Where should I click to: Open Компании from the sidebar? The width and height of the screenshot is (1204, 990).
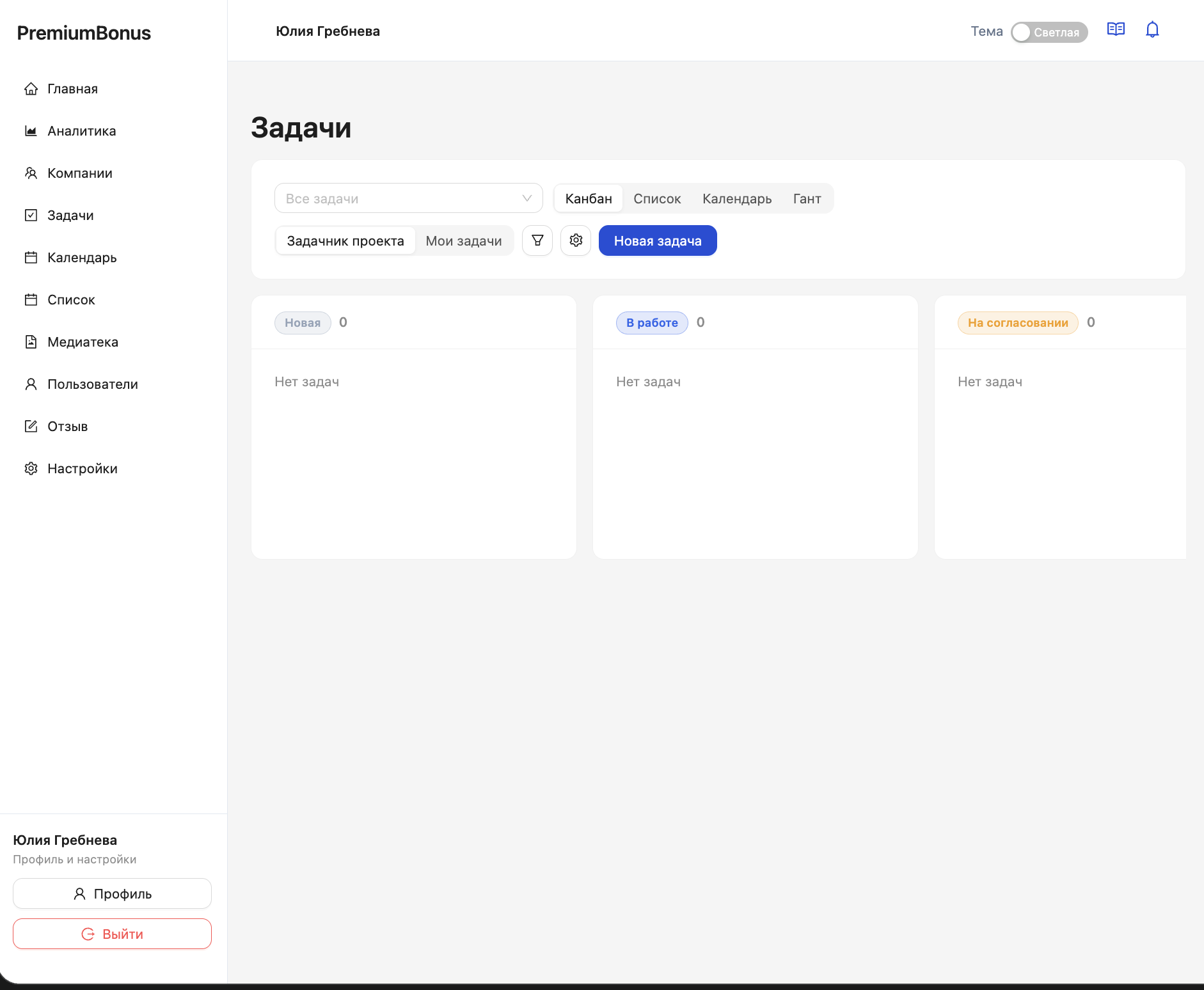coord(79,173)
